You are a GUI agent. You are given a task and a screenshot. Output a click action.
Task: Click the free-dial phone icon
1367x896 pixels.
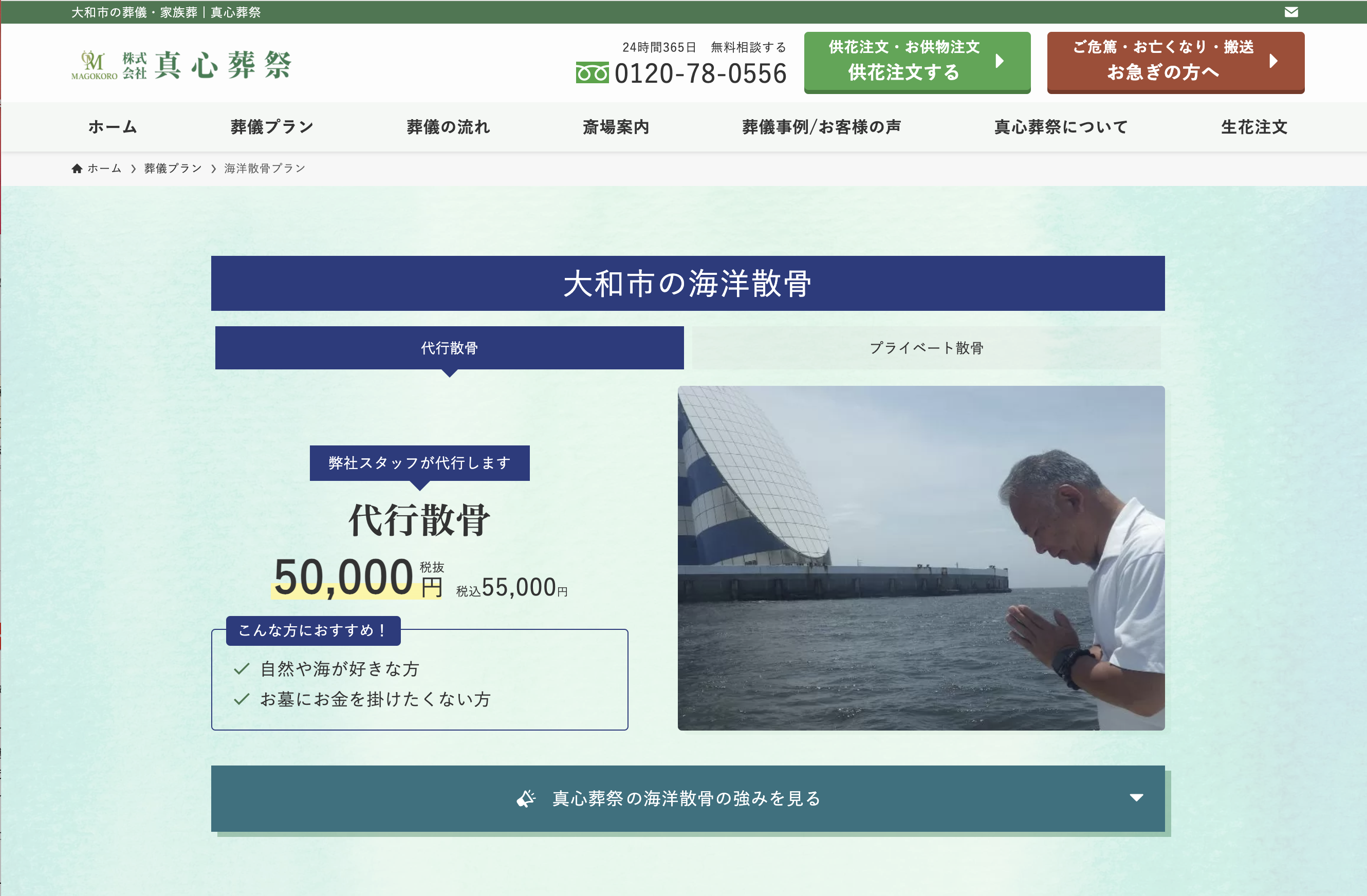click(592, 73)
